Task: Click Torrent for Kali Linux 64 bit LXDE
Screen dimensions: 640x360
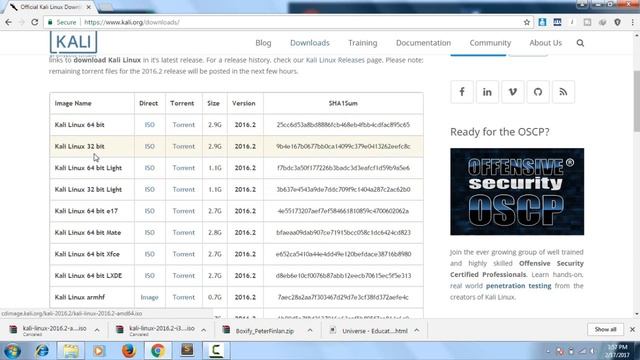Action: (x=183, y=276)
